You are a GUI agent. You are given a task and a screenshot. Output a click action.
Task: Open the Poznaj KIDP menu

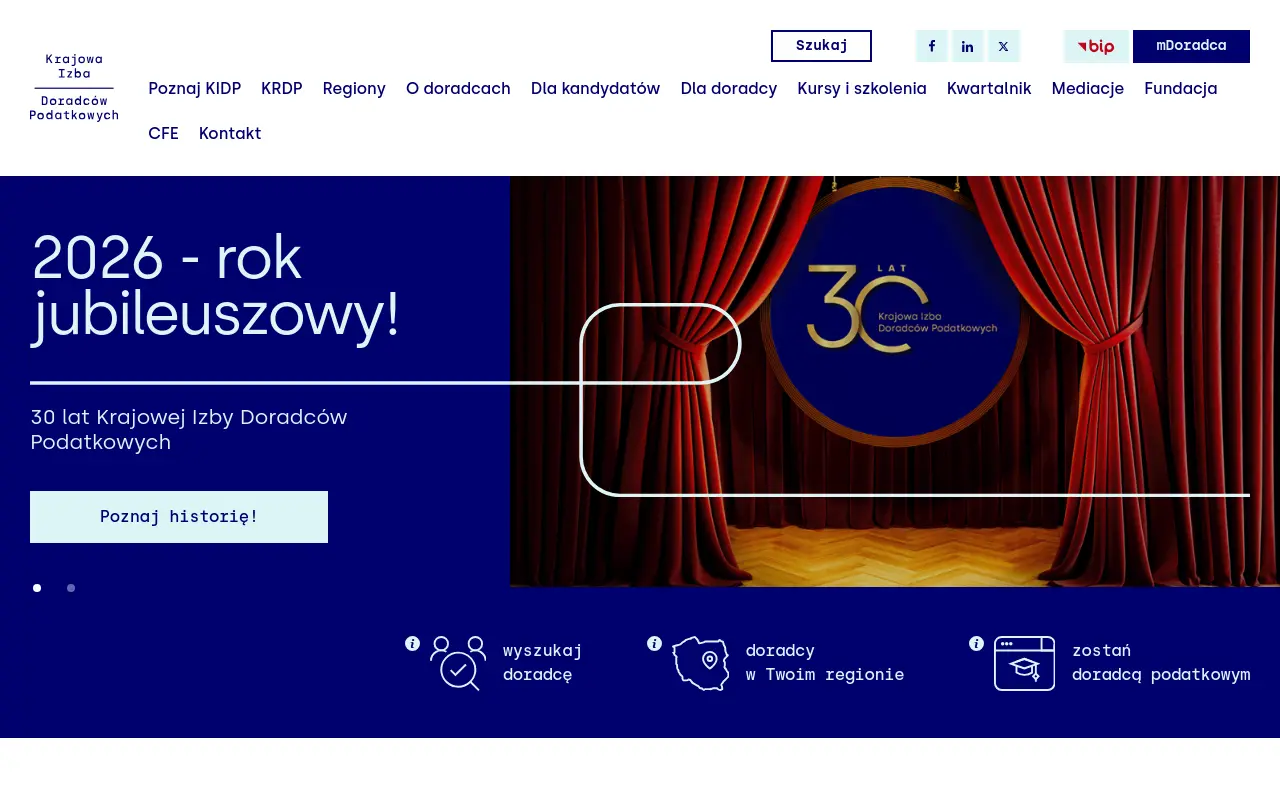(x=194, y=88)
